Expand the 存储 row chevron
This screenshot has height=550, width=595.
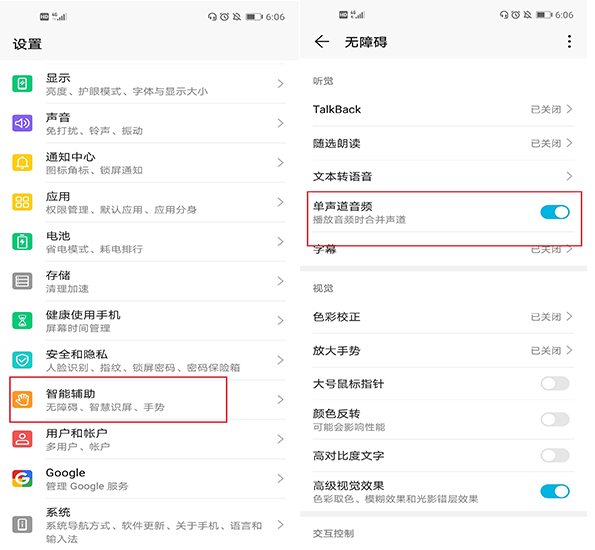pyautogui.click(x=280, y=281)
